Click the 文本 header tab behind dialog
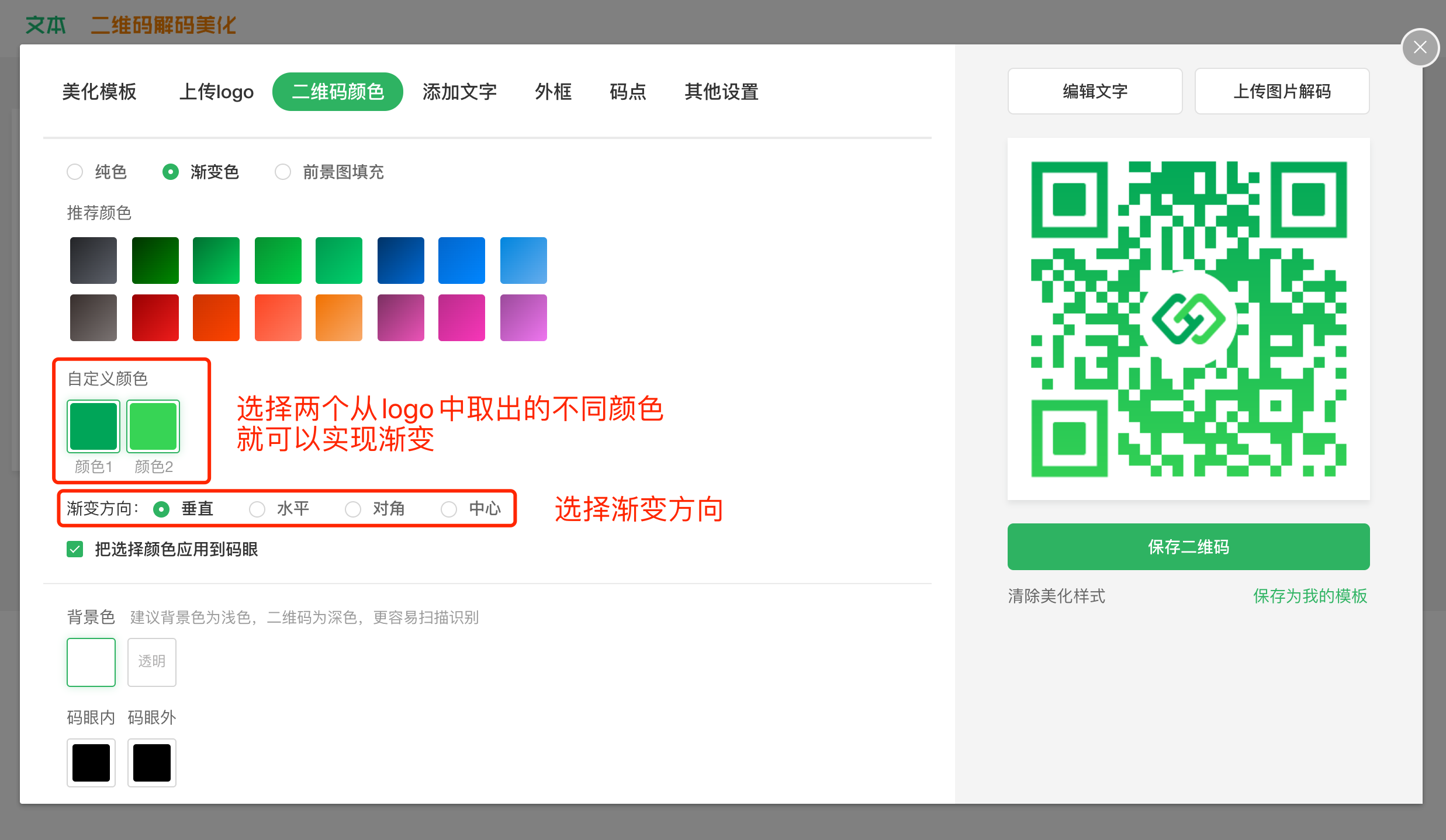This screenshot has width=1446, height=840. [46, 25]
